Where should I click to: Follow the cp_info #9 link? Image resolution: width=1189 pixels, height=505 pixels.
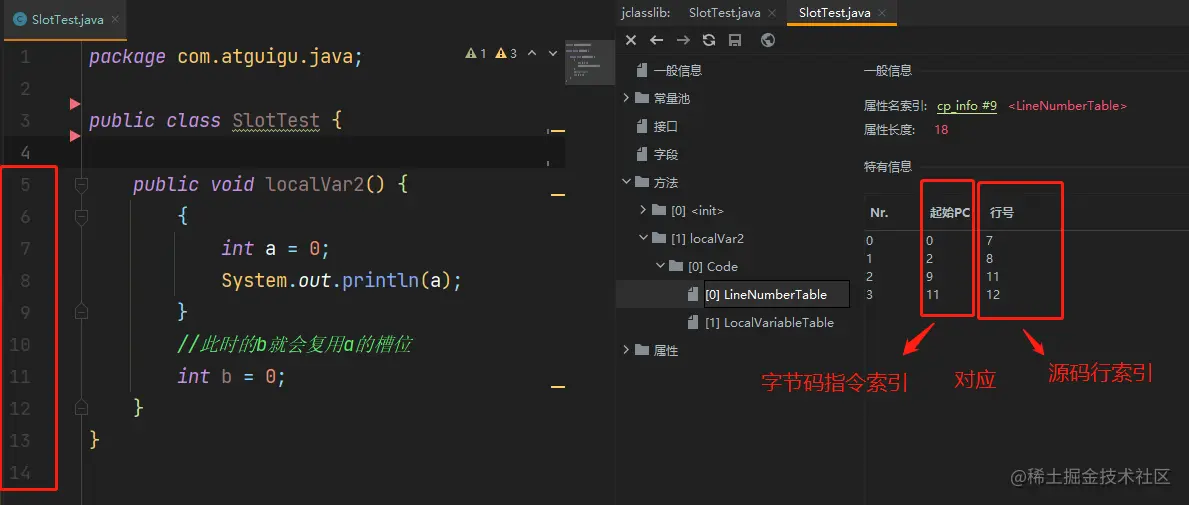click(967, 106)
